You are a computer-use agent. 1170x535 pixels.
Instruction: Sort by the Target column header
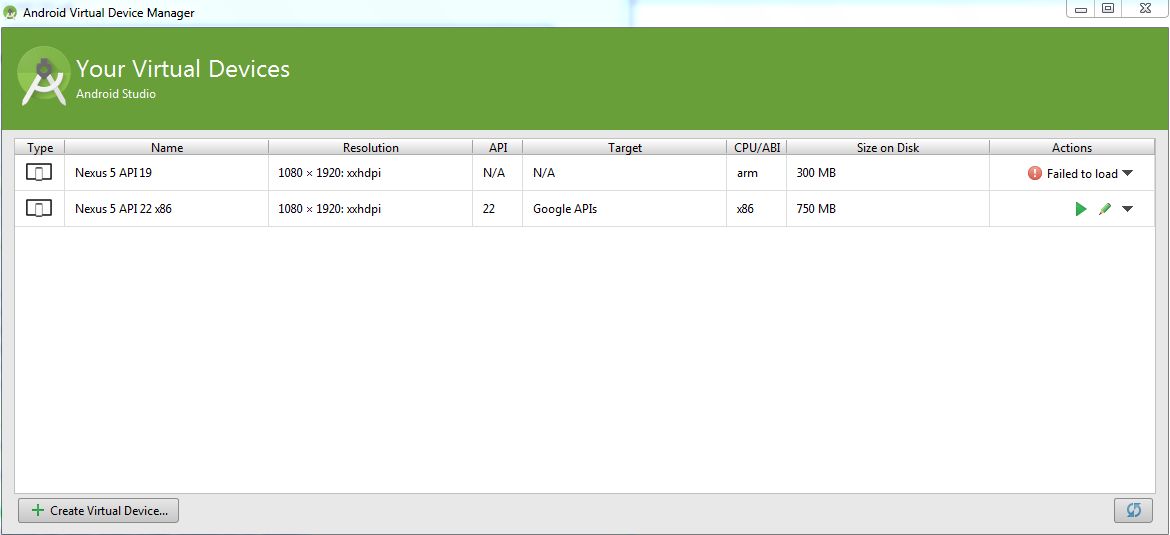pos(625,148)
